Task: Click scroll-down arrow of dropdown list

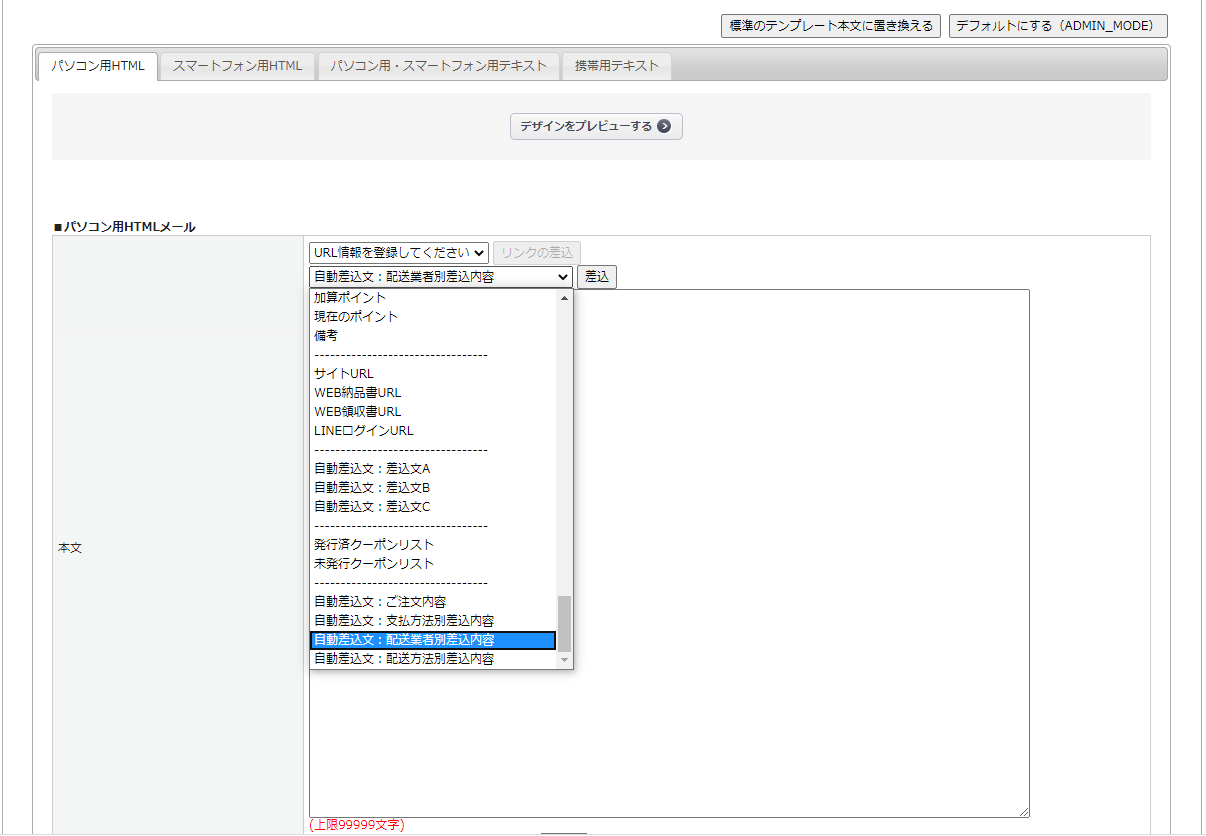Action: coord(564,660)
